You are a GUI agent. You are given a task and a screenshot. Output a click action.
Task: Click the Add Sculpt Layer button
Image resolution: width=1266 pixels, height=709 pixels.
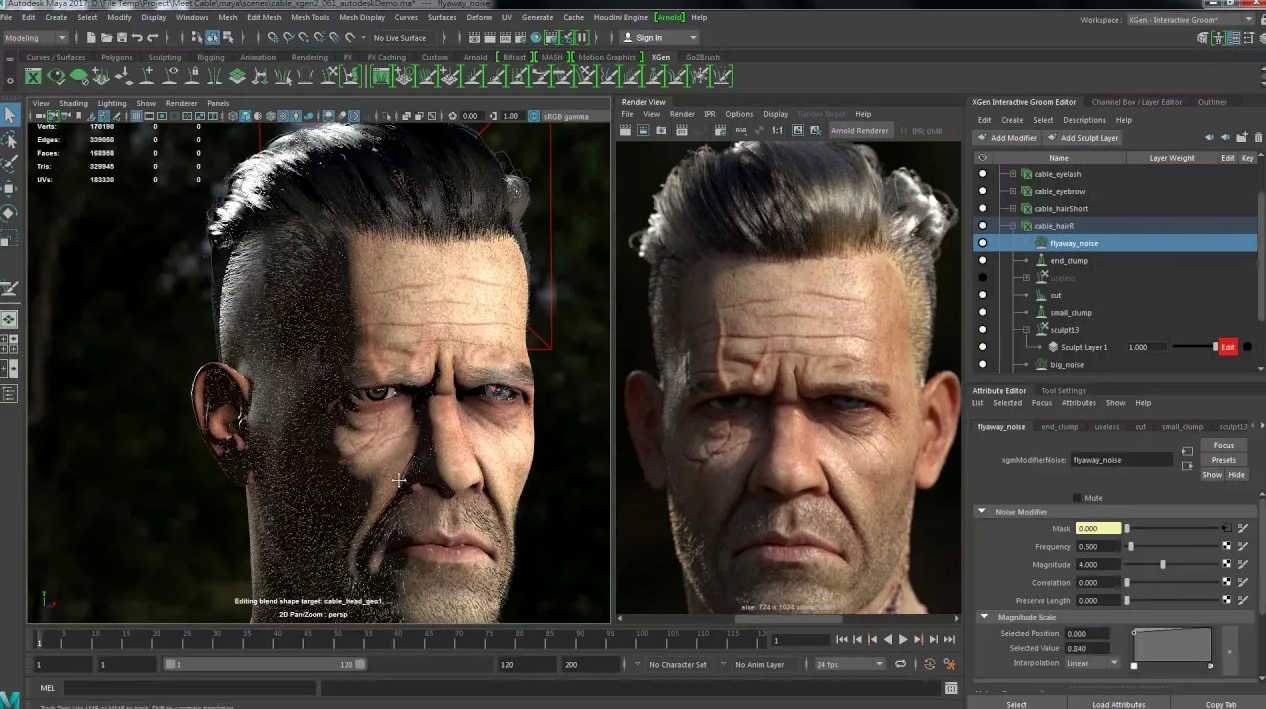pyautogui.click(x=1083, y=138)
